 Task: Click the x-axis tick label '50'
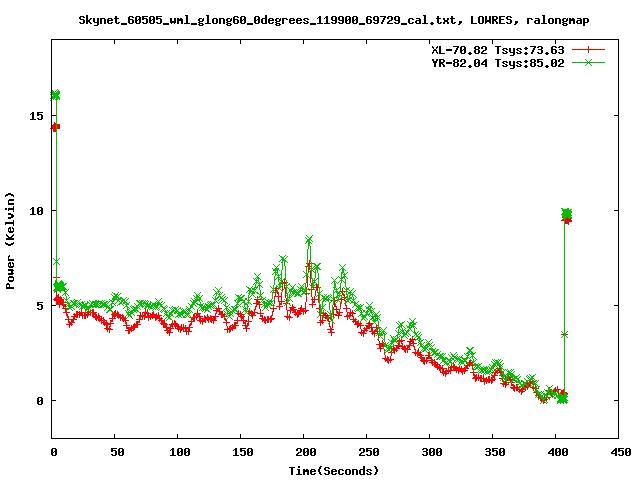(x=117, y=452)
